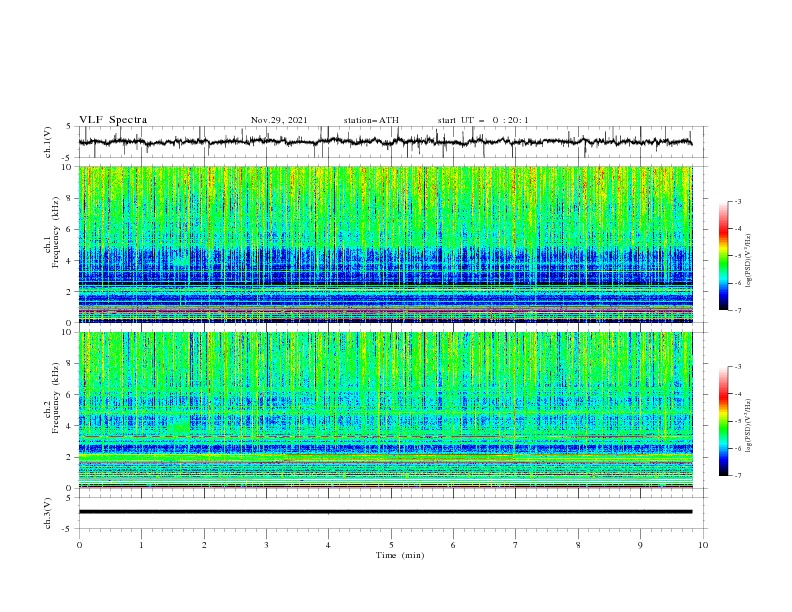This screenshot has height=612, width=792.
Task: Click the time axis tick label '10'
Action: point(703,545)
